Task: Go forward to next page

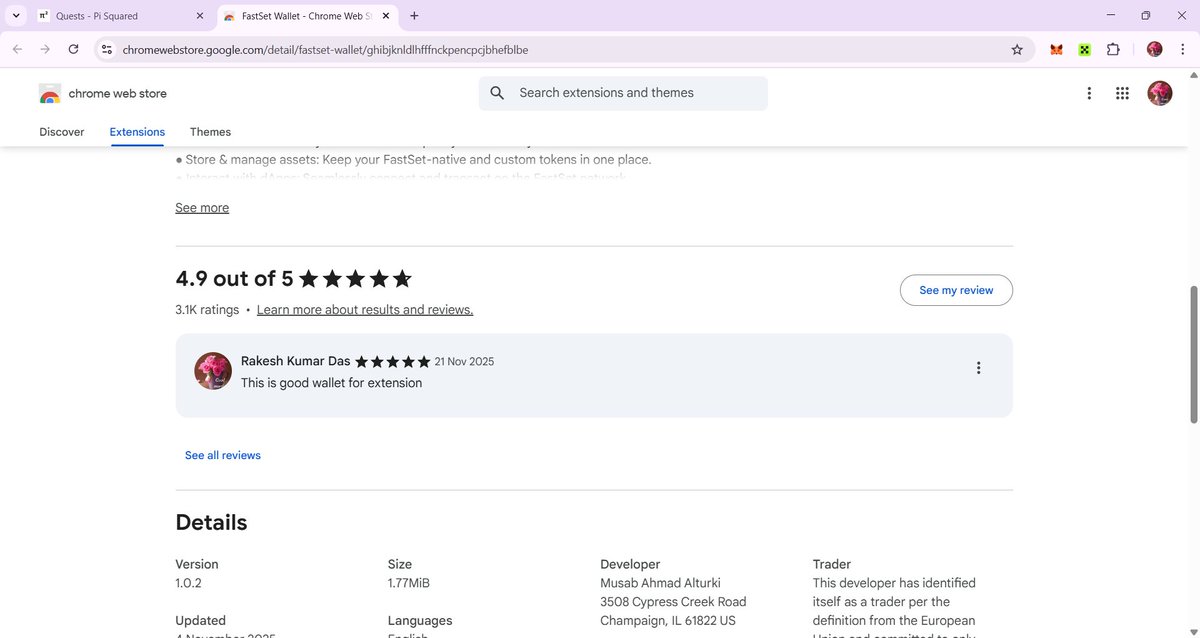Action: (45, 49)
